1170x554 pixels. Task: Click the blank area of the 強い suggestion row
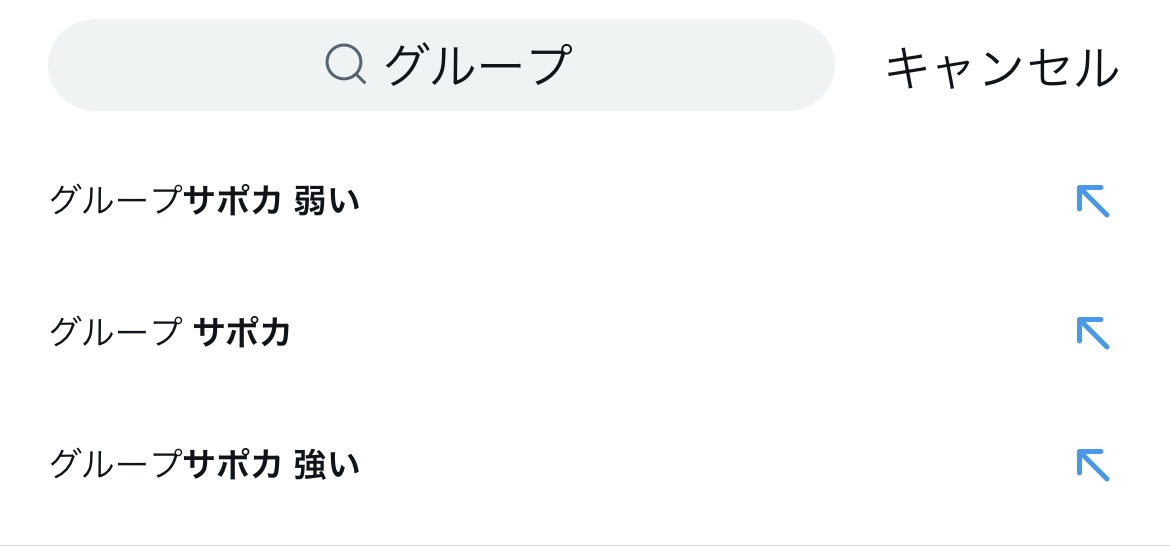[700, 464]
